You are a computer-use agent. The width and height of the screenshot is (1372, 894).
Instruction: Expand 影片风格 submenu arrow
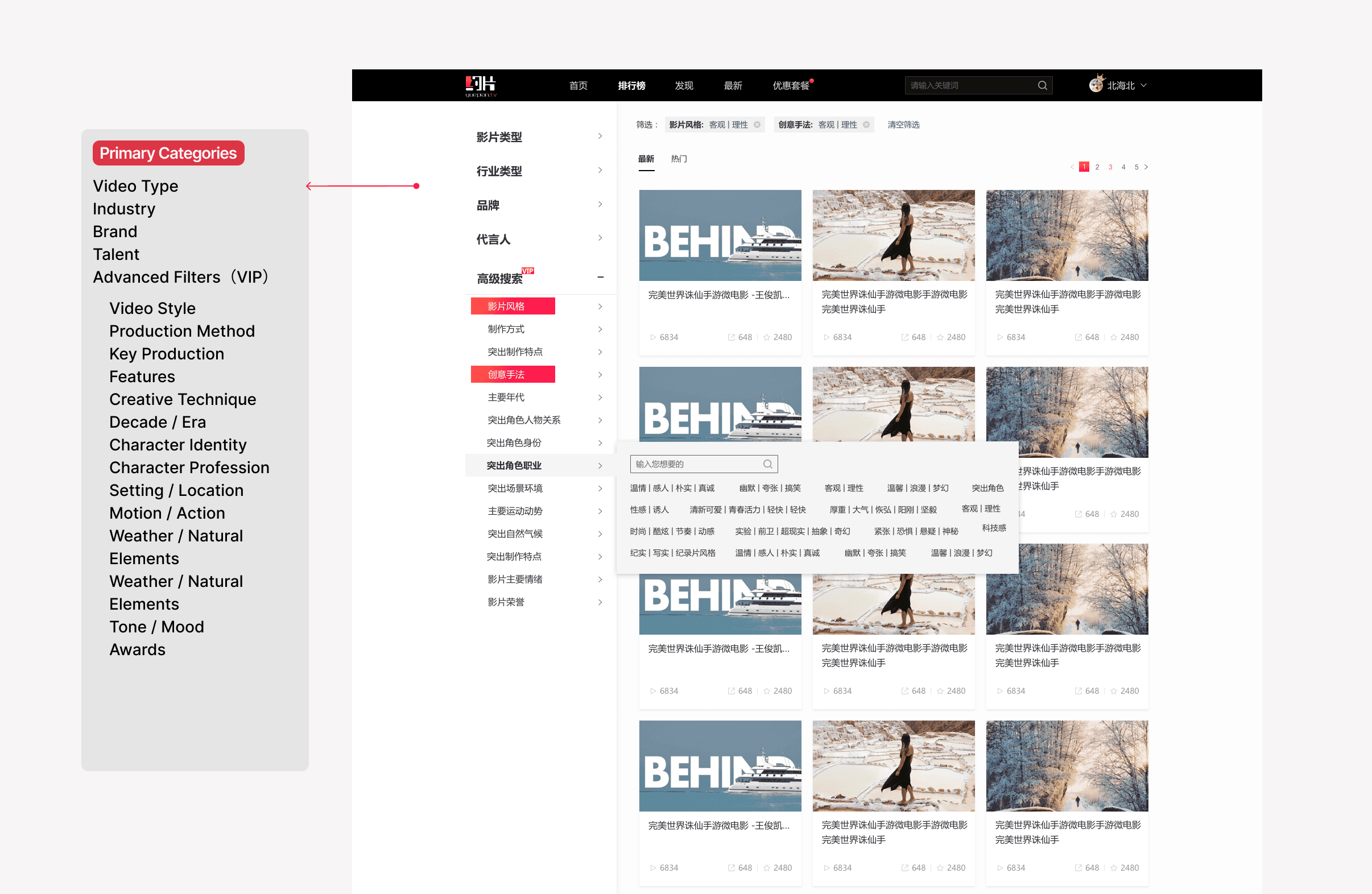(x=600, y=307)
